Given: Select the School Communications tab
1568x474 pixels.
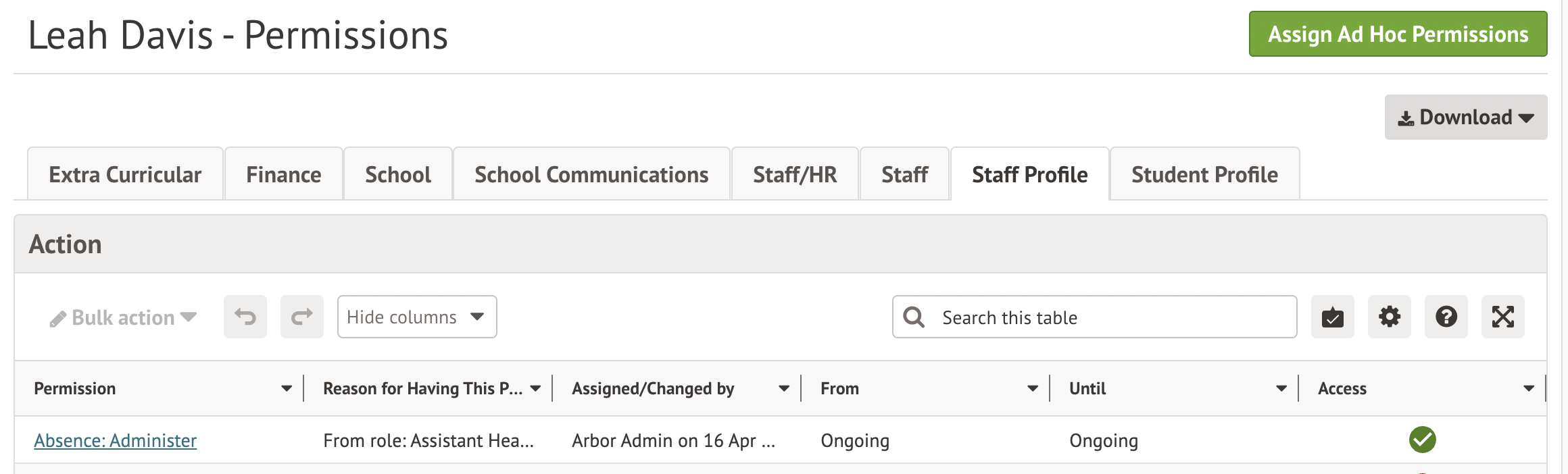Looking at the screenshot, I should tap(591, 175).
